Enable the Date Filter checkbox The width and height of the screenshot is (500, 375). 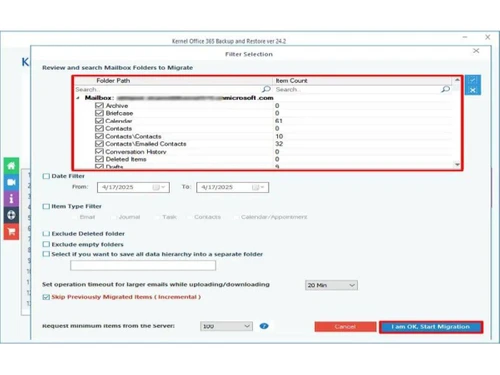pyautogui.click(x=46, y=176)
